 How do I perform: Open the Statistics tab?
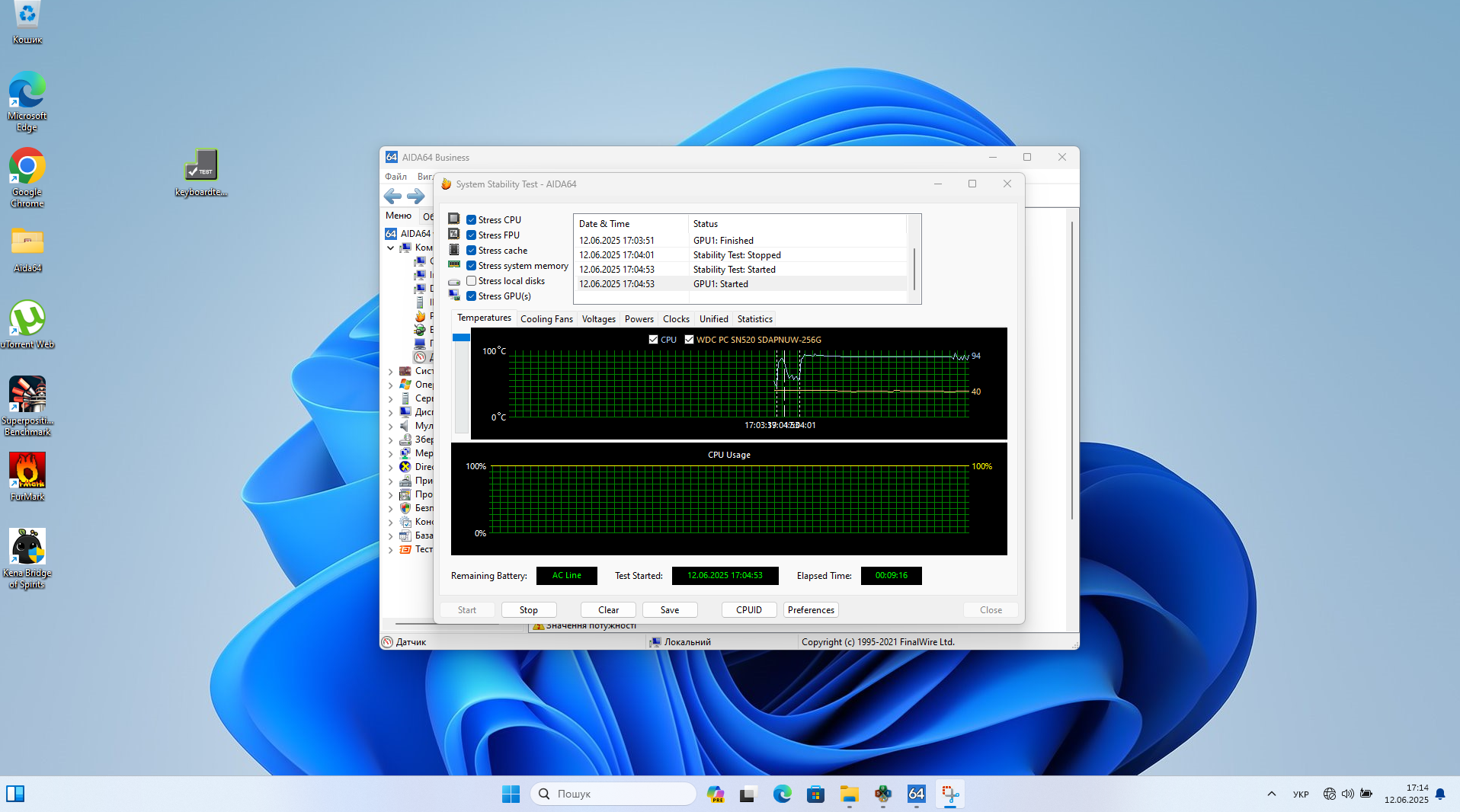coord(754,319)
